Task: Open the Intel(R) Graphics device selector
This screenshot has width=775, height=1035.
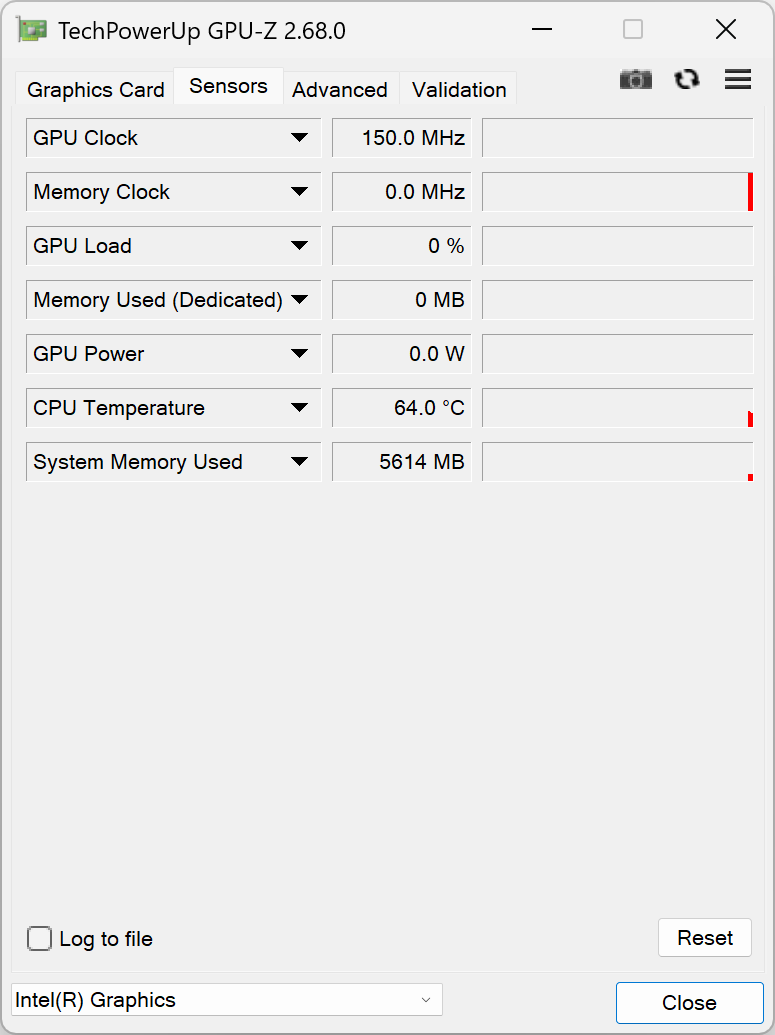Action: coord(226,1000)
